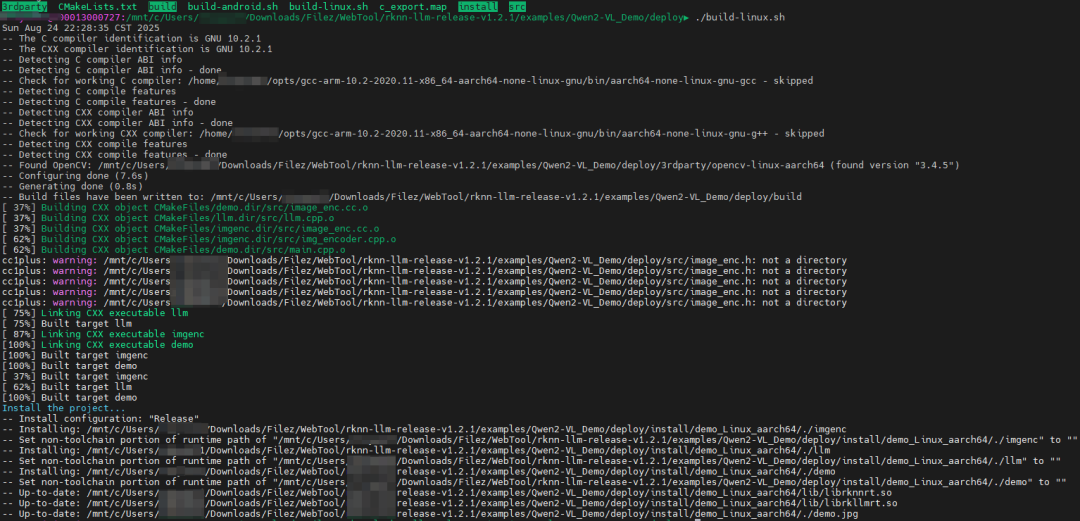Click the Found OpenCV version 3.4.5 line
Screen dimensions: 1080x521
click(480, 165)
